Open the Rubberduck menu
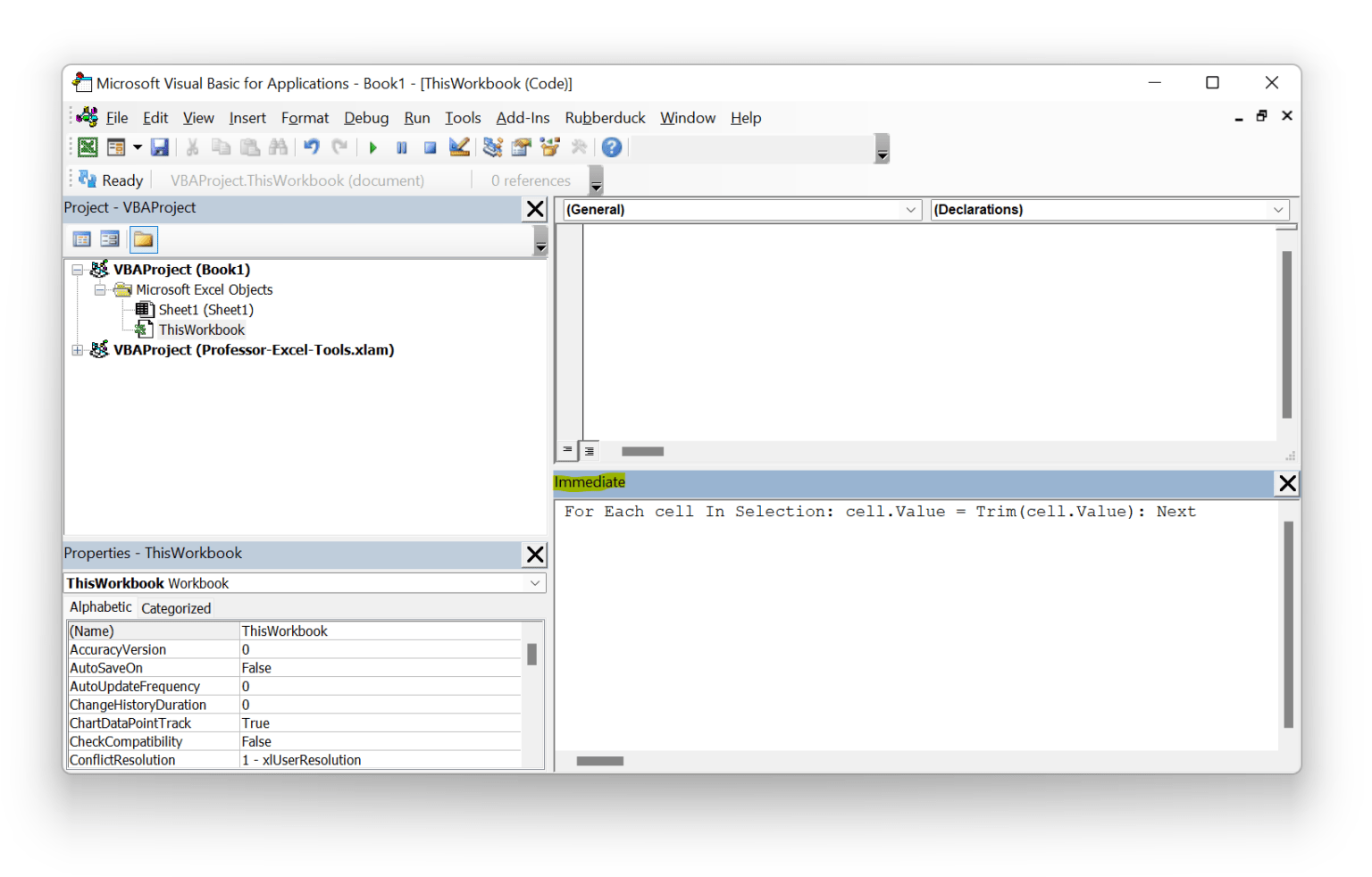 pyautogui.click(x=605, y=118)
